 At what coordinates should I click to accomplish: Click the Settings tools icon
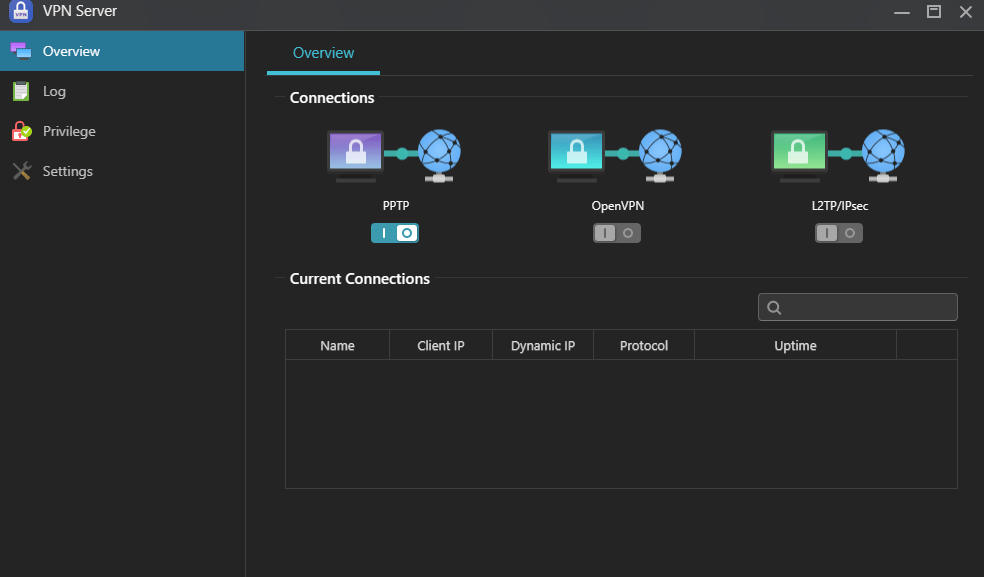tap(22, 171)
